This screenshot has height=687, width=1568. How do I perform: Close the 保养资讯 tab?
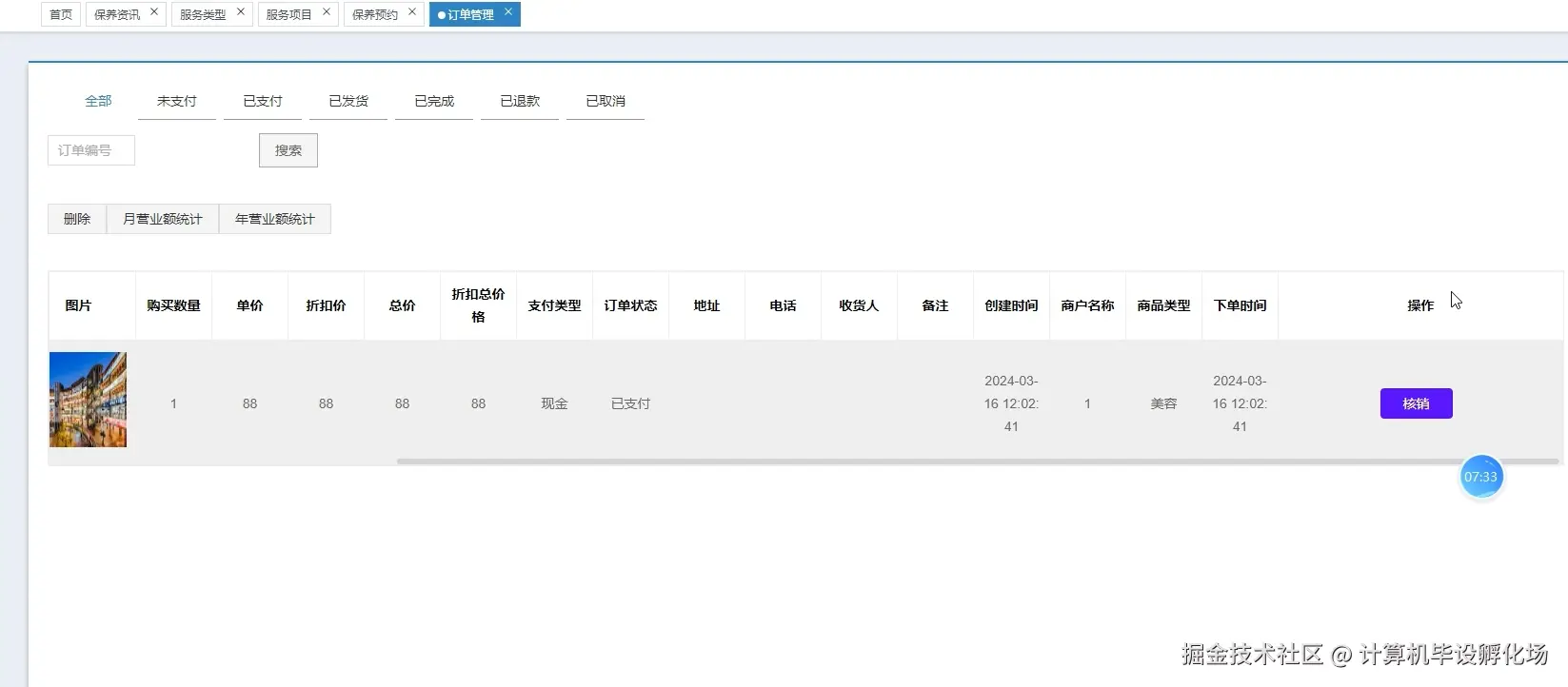point(154,12)
